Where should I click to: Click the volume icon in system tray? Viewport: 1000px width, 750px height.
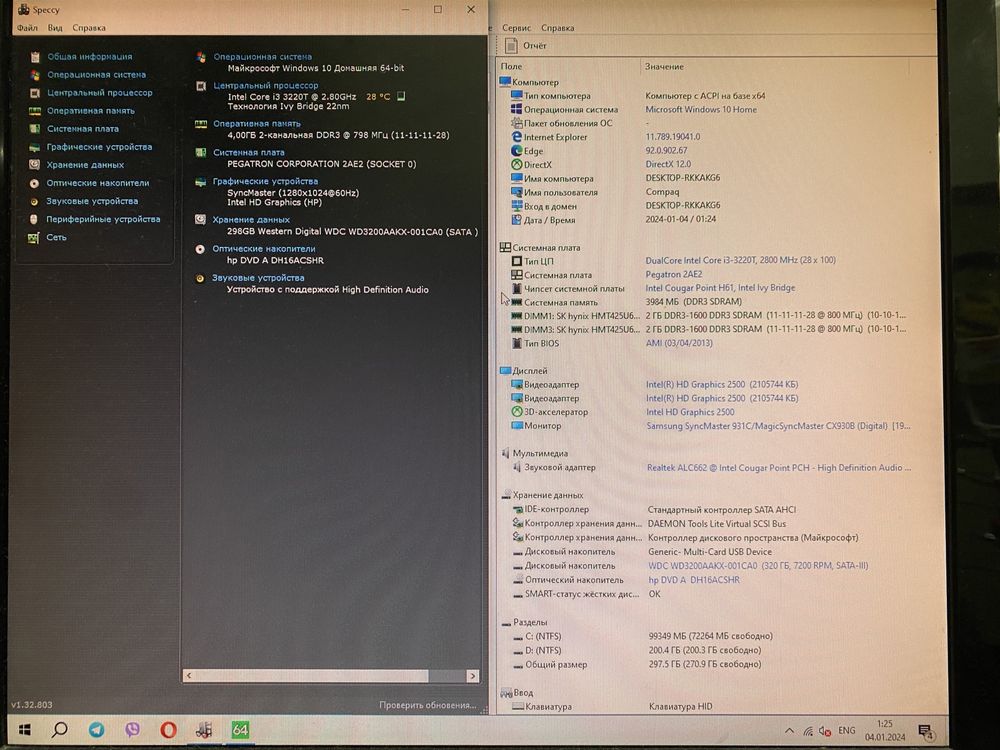tap(825, 731)
